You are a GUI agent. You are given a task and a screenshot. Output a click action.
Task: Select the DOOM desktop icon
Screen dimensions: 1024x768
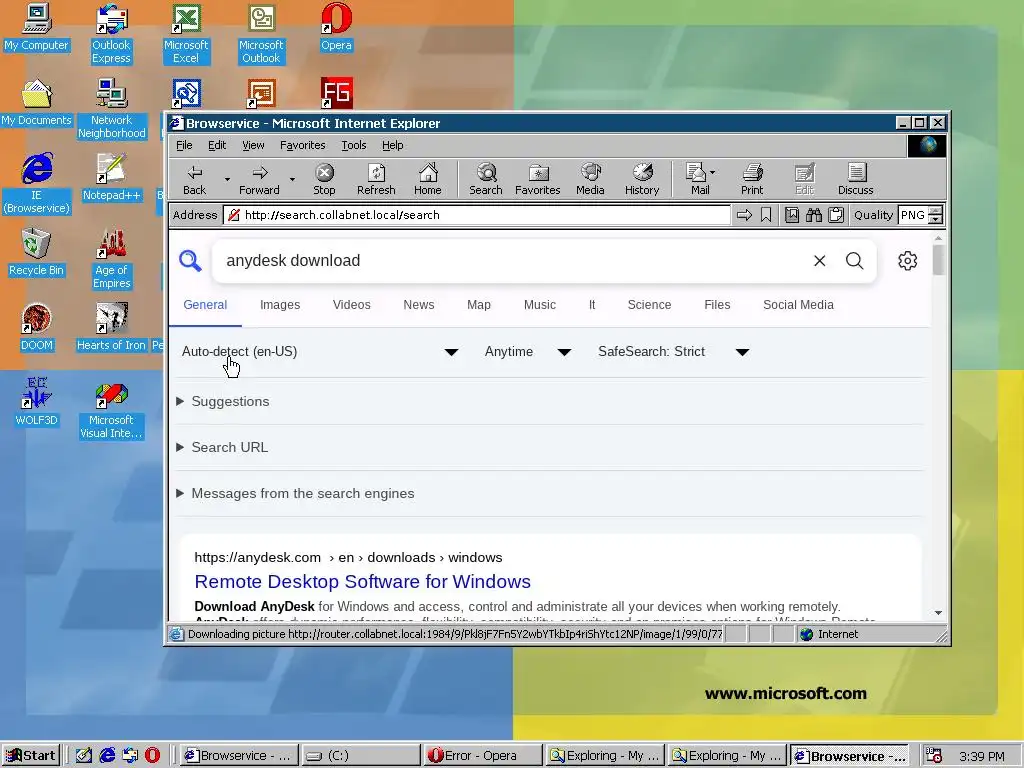tap(37, 327)
